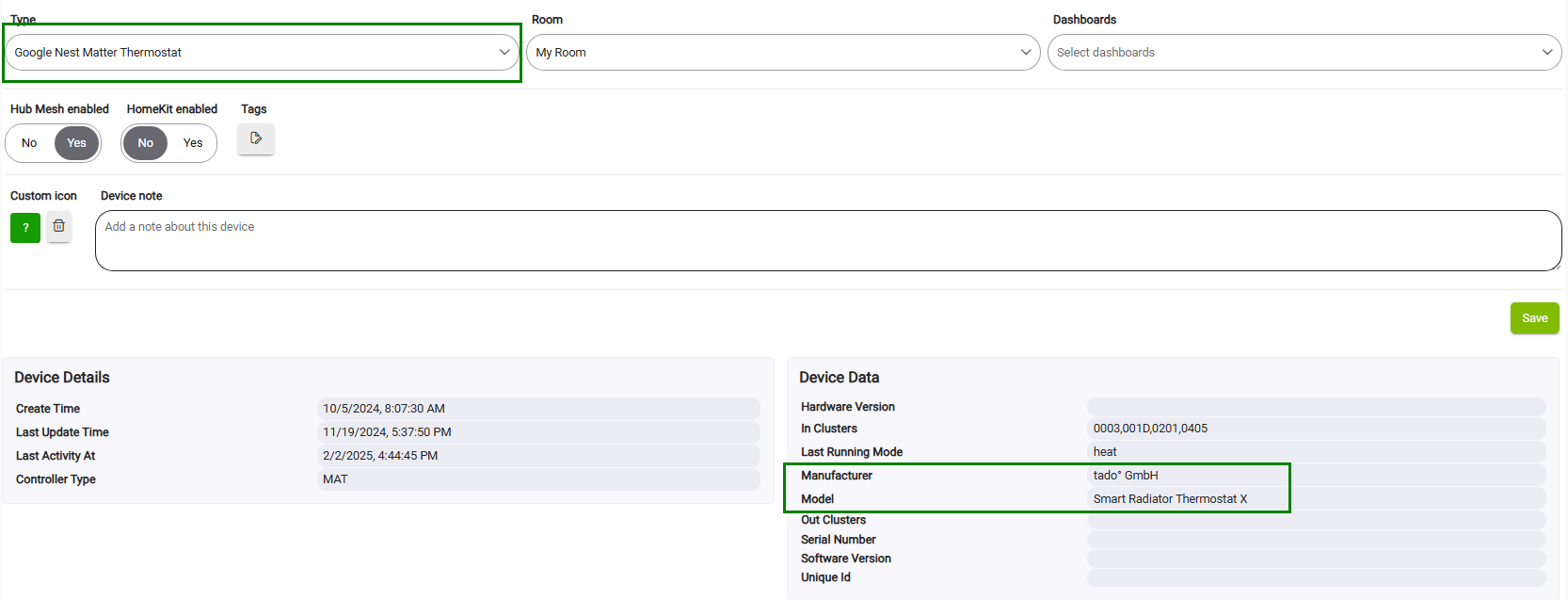
Task: Delete the custom icon with trash button
Action: pos(58,227)
